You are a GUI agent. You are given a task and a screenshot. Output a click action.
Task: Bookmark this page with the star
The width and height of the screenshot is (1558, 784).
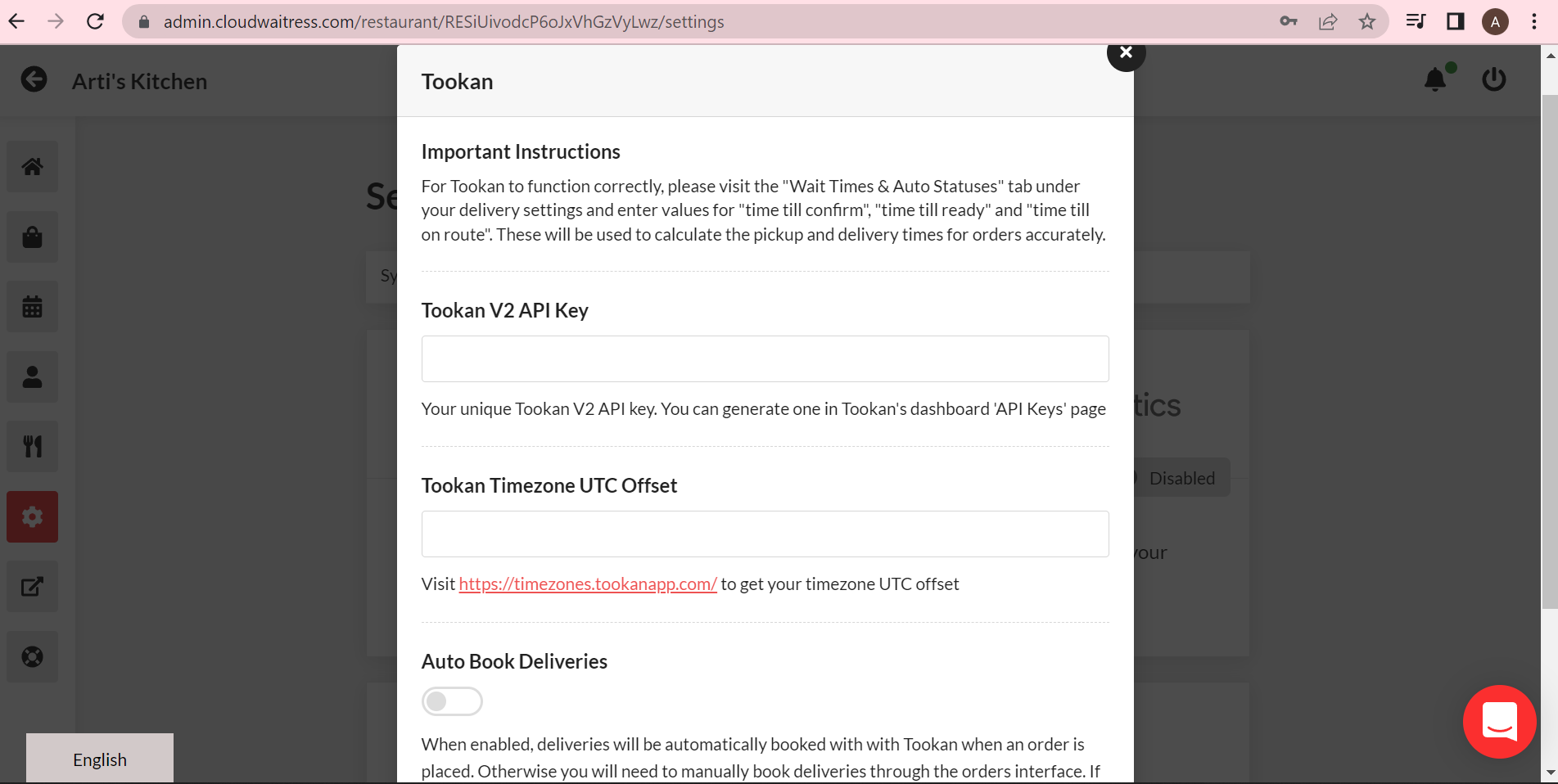click(1366, 21)
